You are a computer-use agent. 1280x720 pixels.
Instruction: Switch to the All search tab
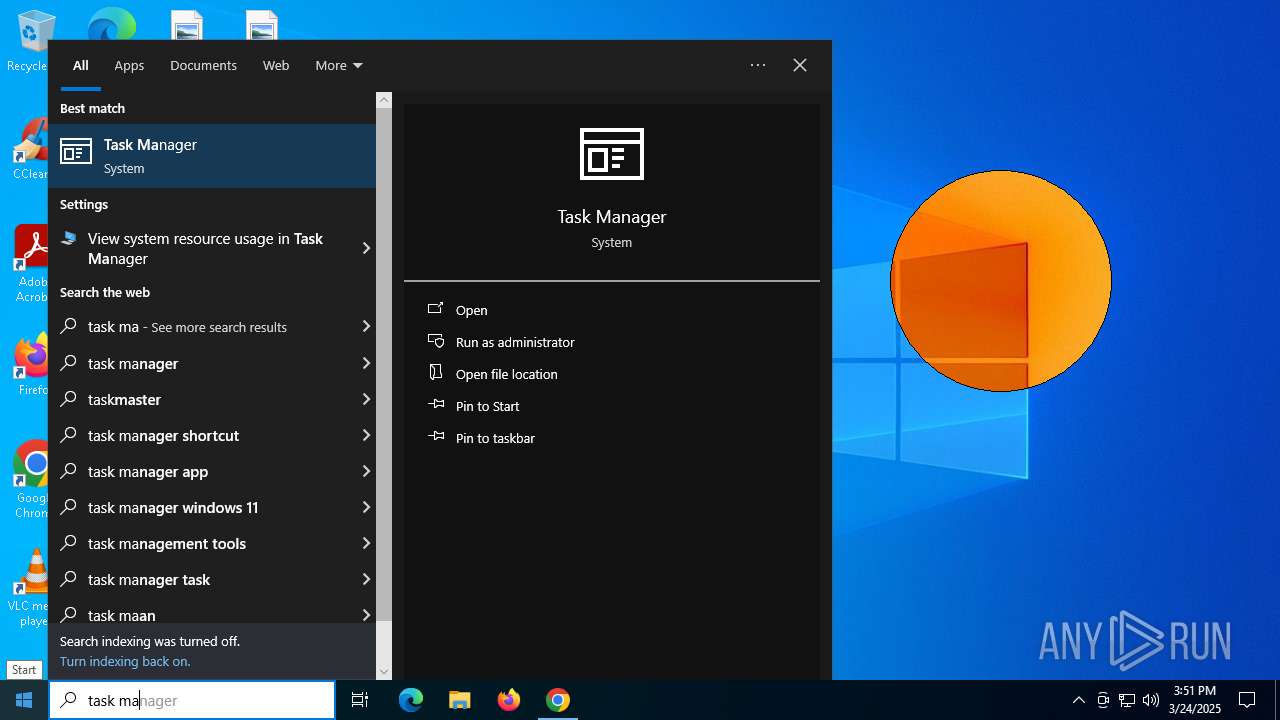tap(81, 65)
